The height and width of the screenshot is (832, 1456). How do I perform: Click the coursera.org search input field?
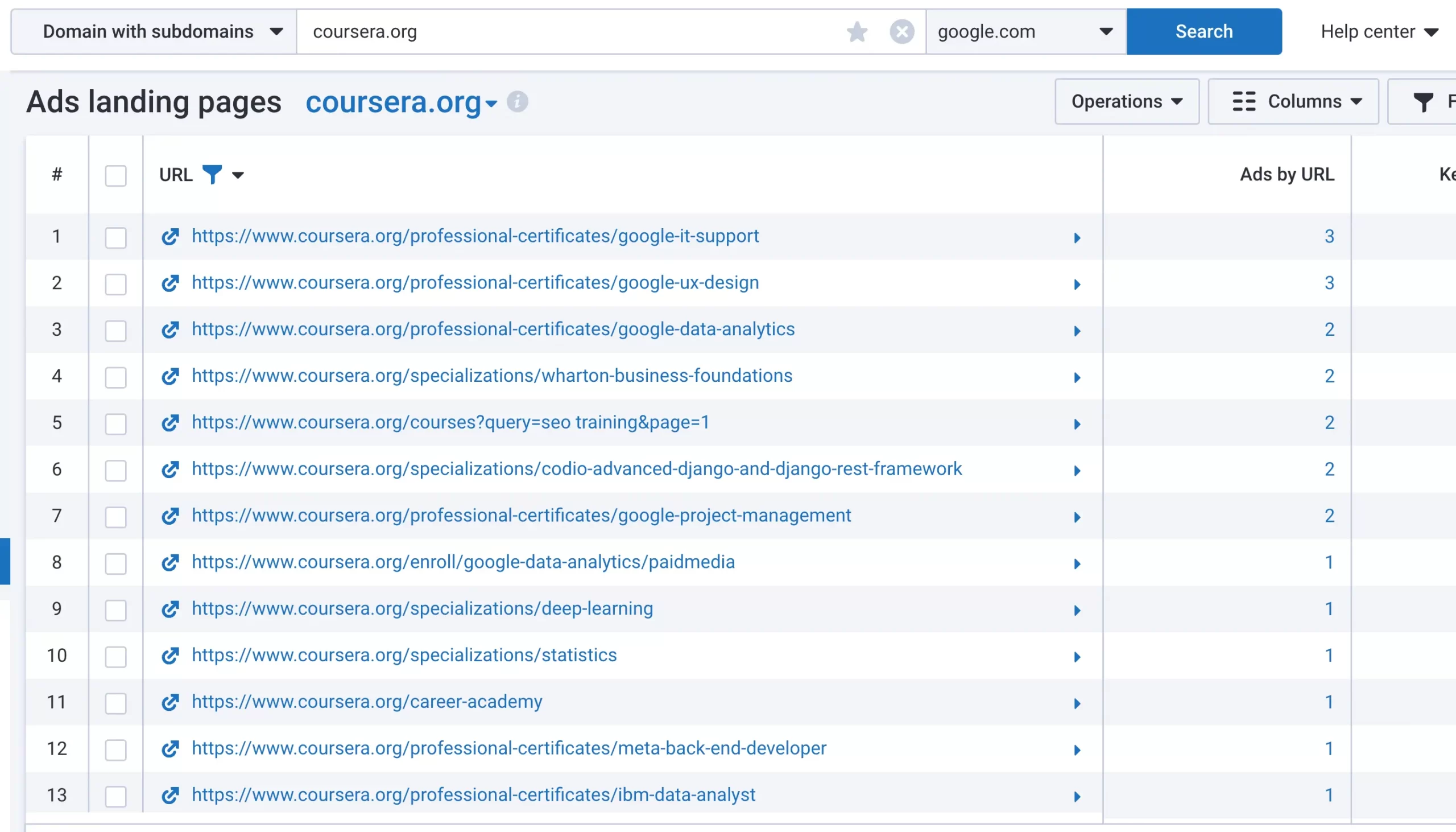pos(571,32)
